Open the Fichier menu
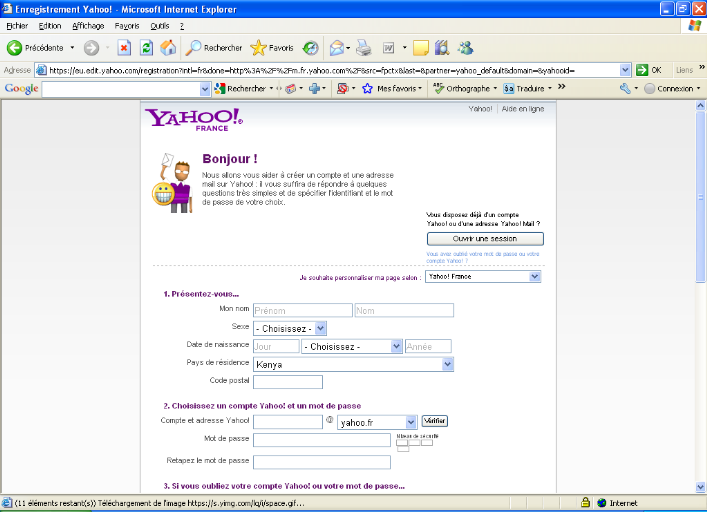Viewport: 707px width, 512px height. [17, 26]
